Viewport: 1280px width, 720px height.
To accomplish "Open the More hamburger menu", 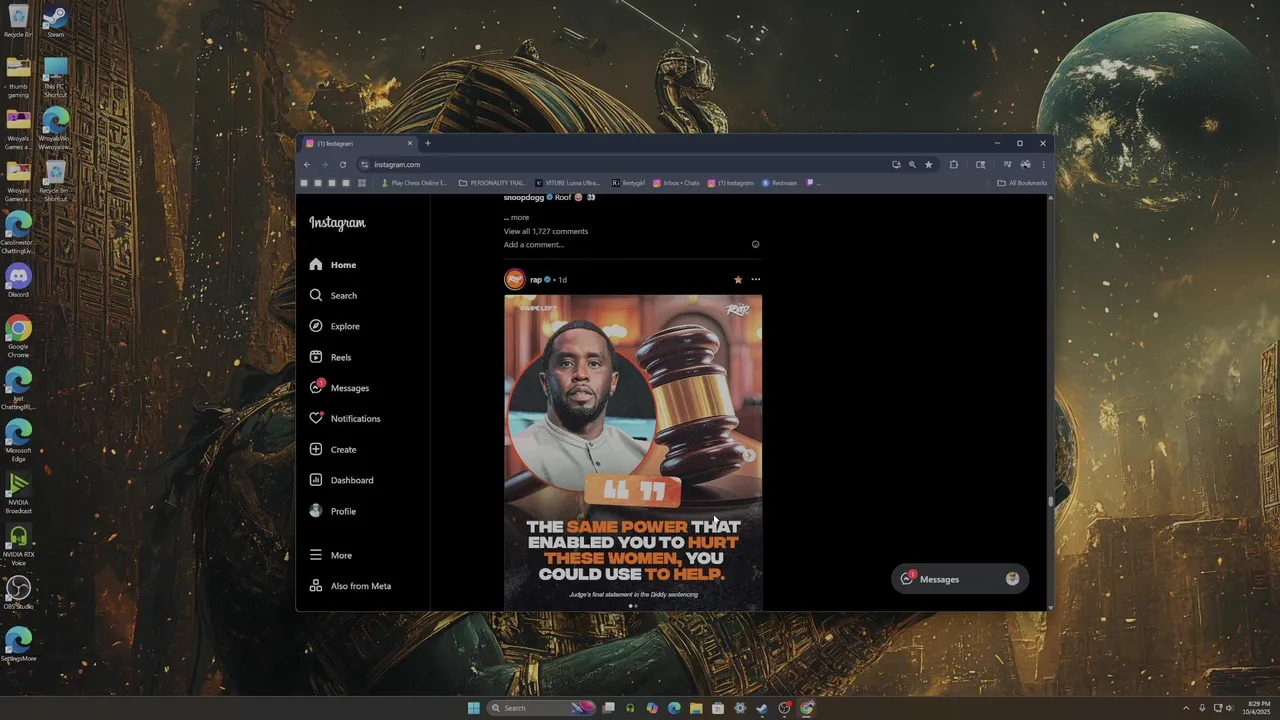I will click(x=330, y=555).
